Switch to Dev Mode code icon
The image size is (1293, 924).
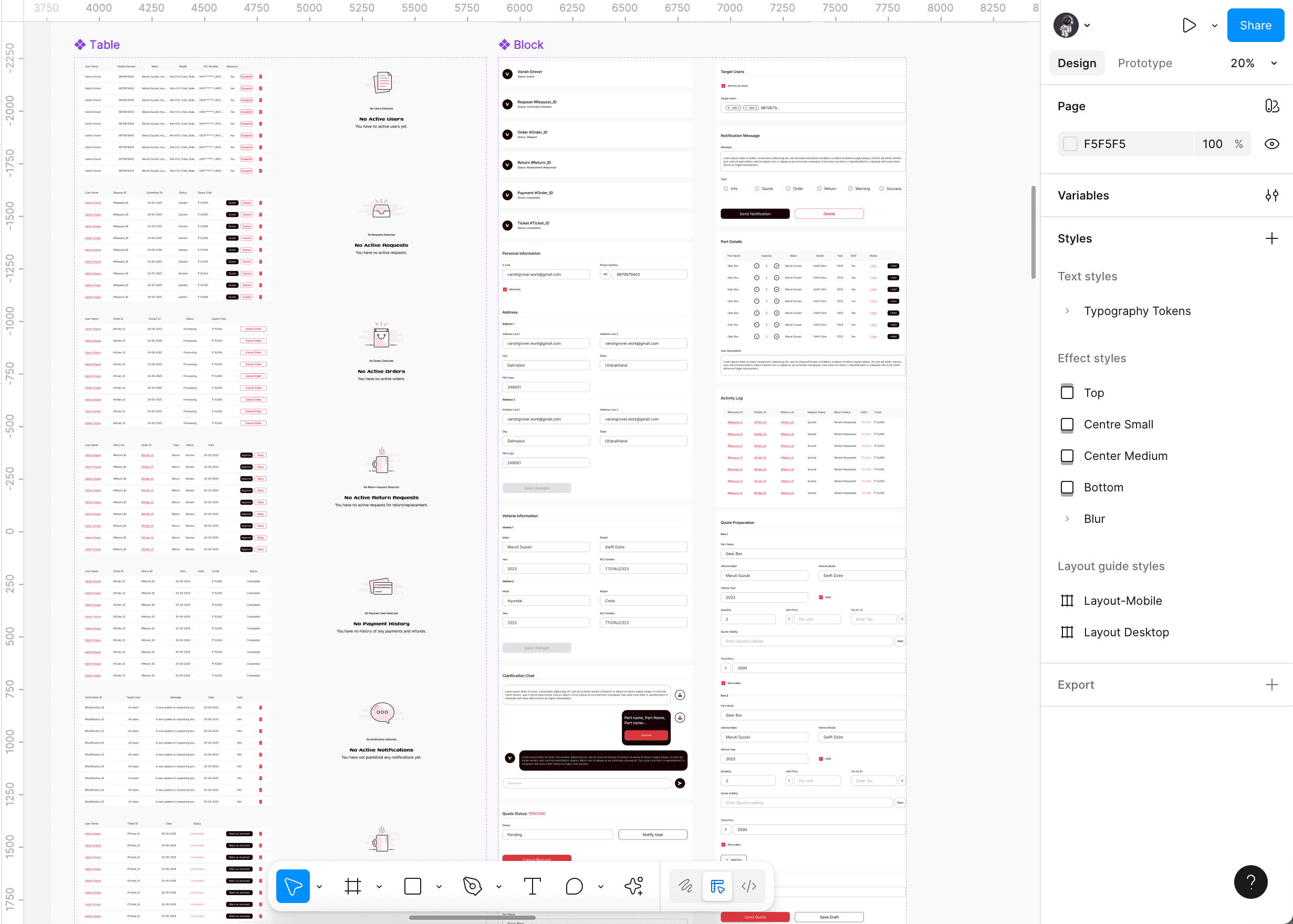[x=749, y=886]
